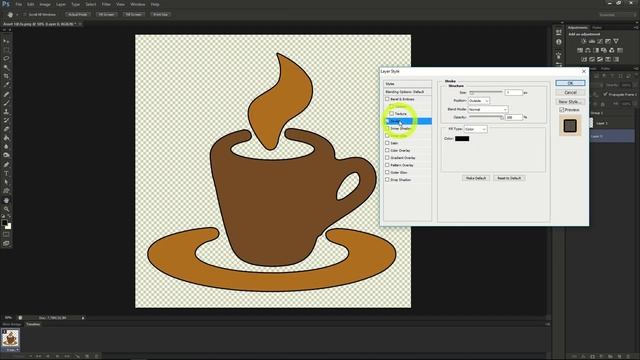
Task: Select the History Brush tool
Action: point(6,120)
